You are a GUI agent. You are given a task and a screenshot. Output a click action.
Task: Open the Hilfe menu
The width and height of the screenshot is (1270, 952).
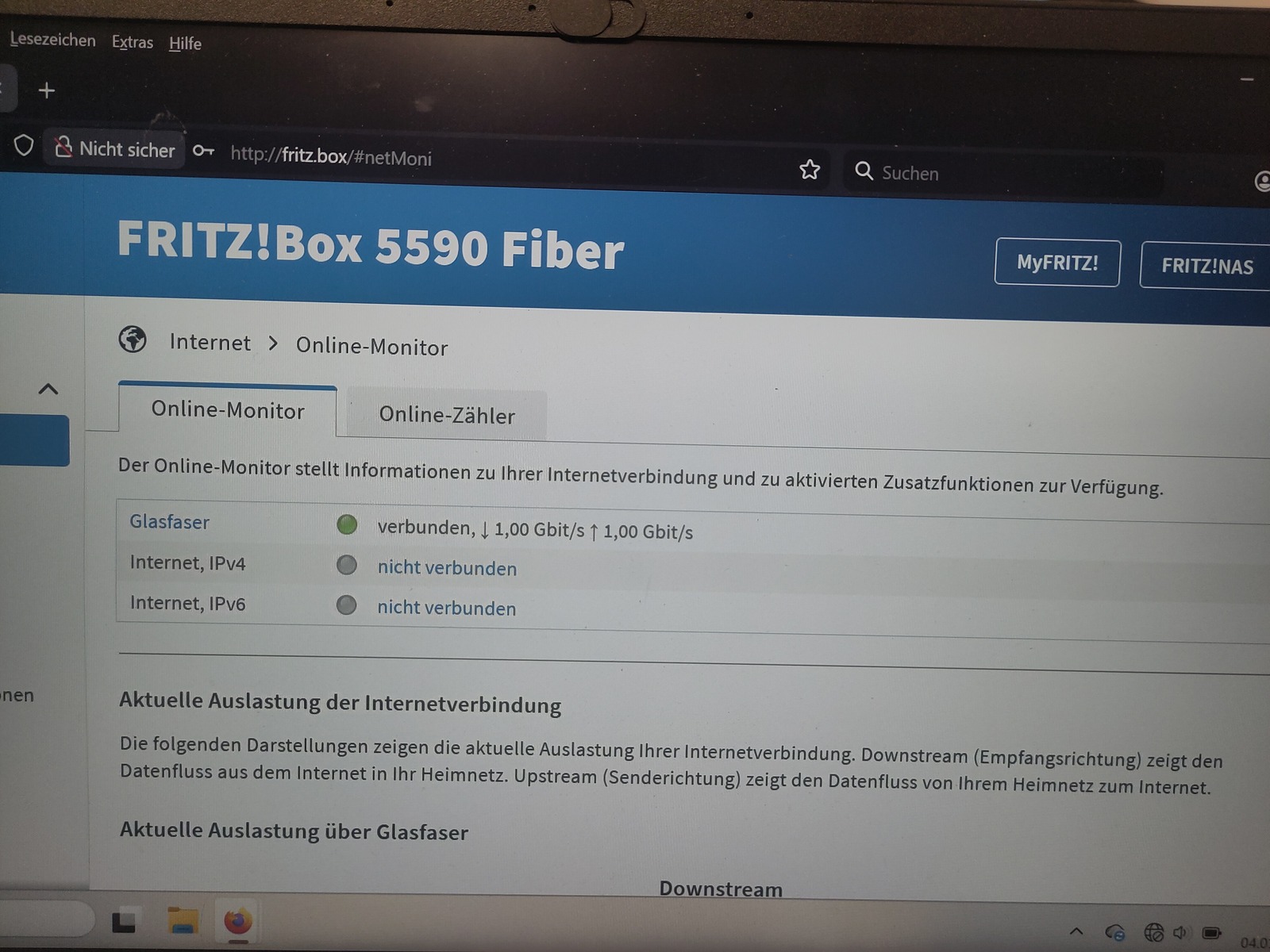pos(185,44)
